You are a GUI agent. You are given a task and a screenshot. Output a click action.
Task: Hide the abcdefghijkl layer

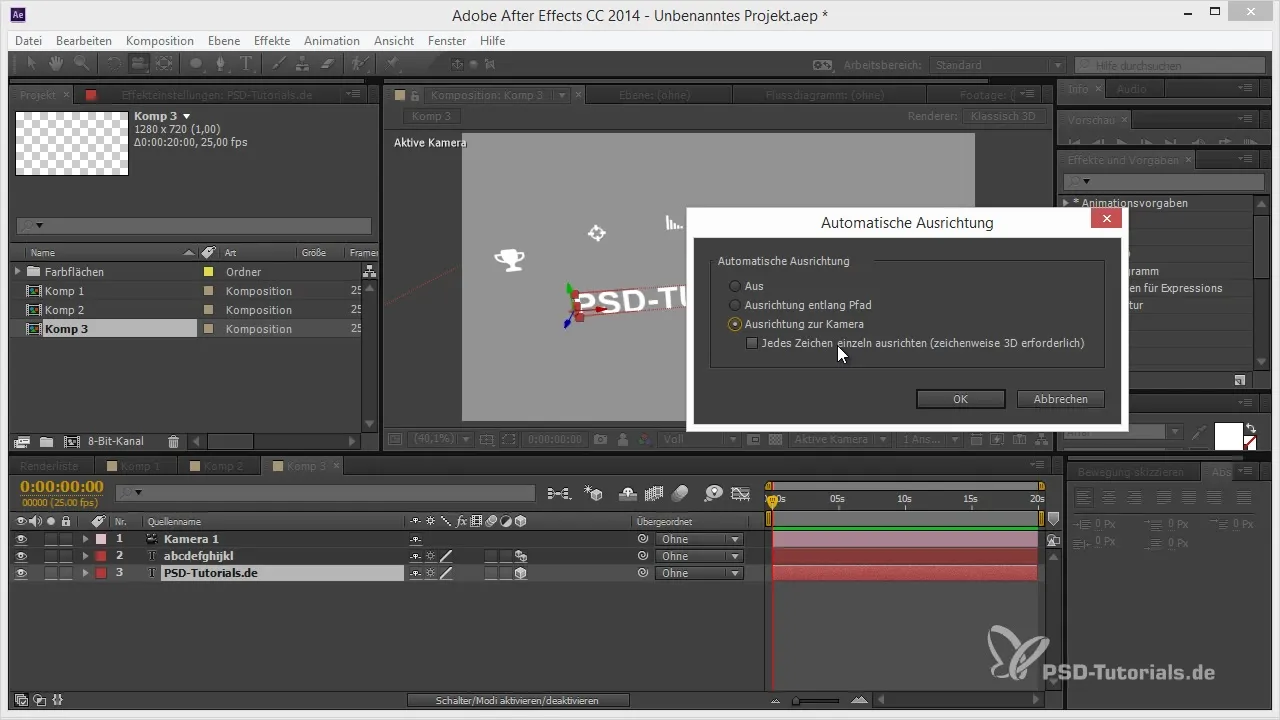coord(21,556)
